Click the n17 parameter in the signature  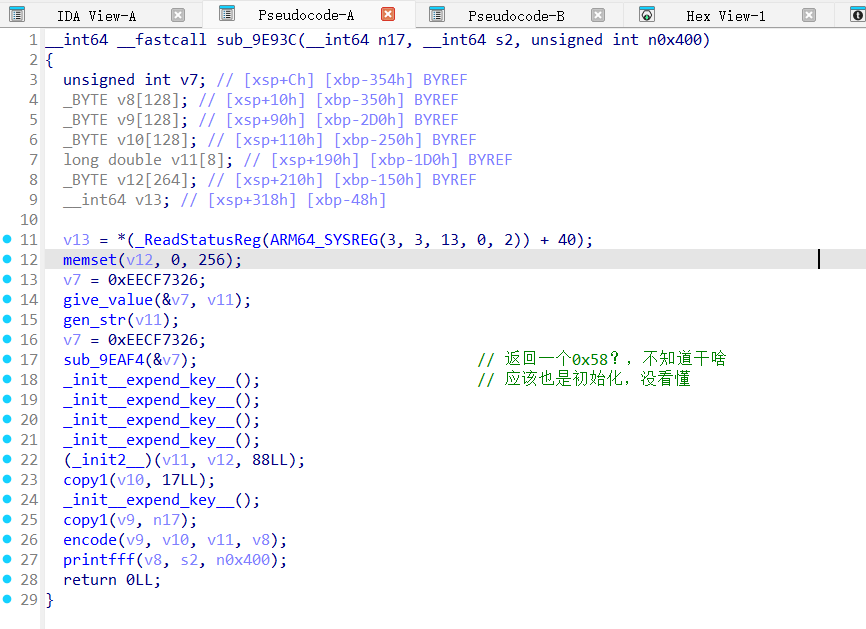coord(392,40)
